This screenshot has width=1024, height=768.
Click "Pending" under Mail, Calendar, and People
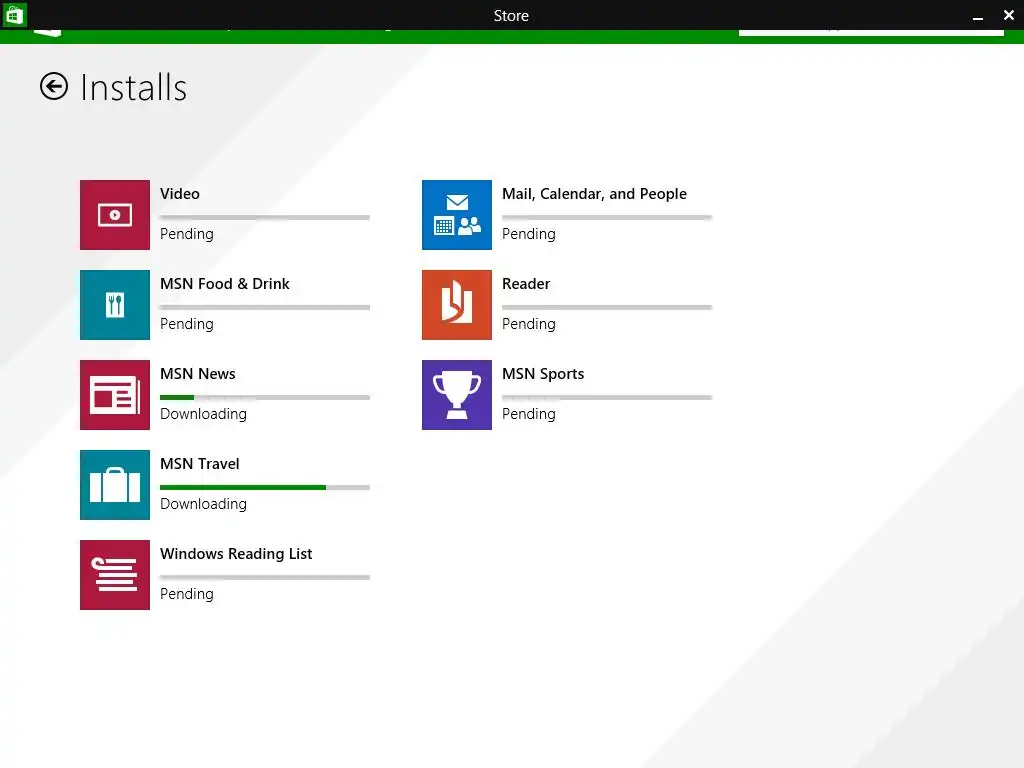529,234
